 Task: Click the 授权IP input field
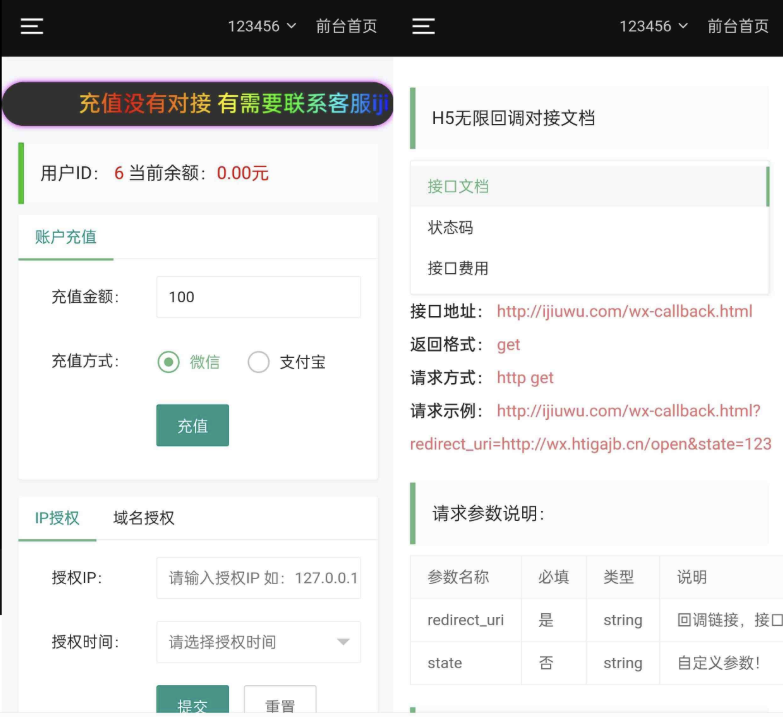coord(258,578)
